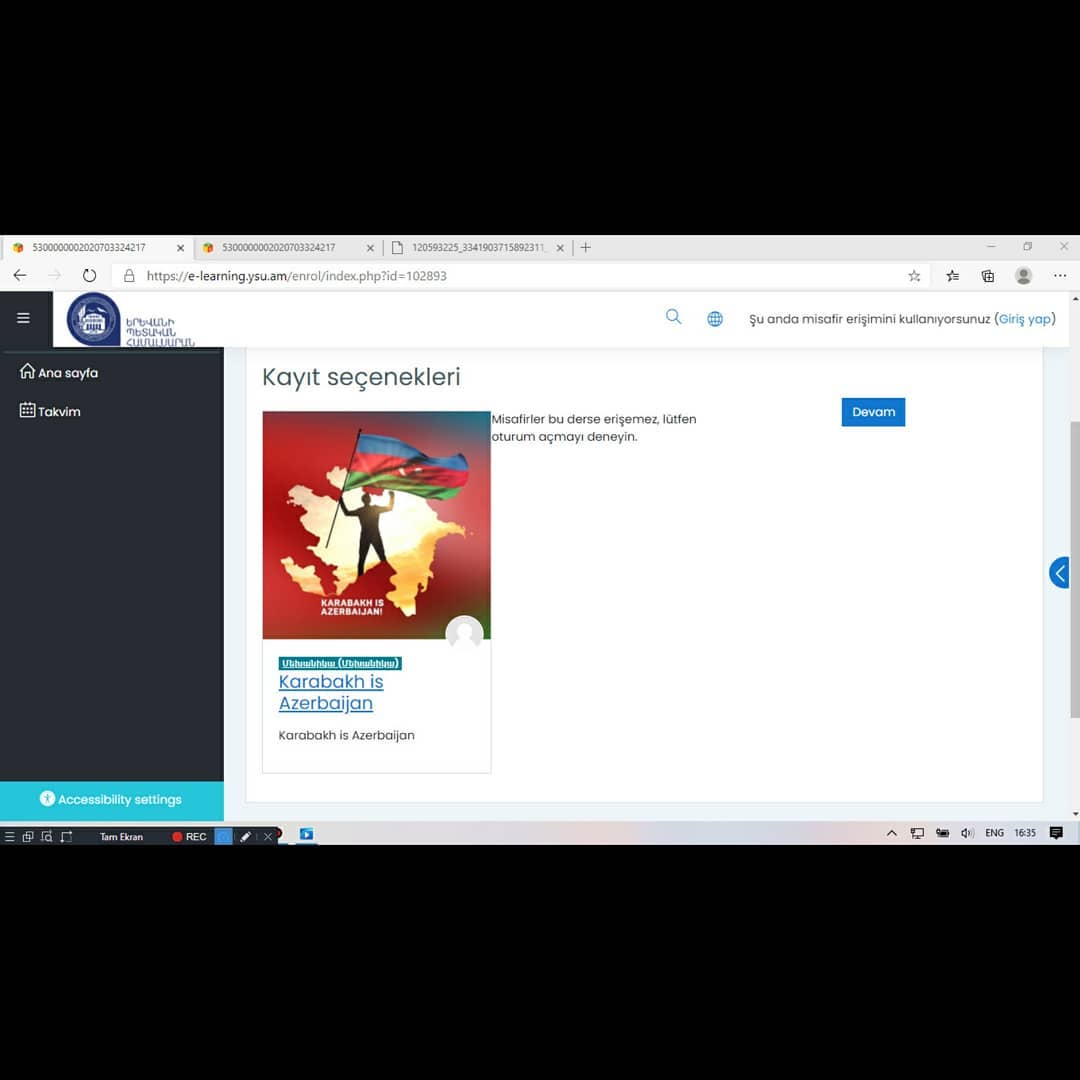Switch the ENG input language
Viewport: 1080px width, 1080px height.
point(994,833)
